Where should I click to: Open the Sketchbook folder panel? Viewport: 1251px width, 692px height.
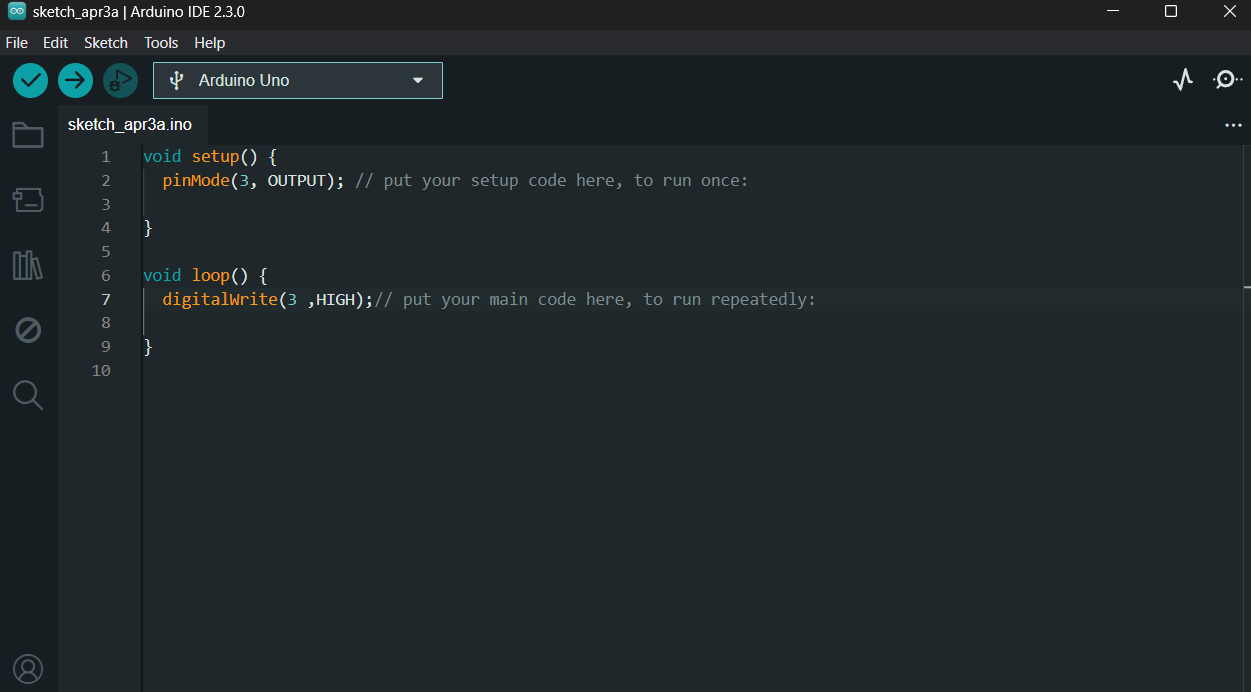click(28, 135)
